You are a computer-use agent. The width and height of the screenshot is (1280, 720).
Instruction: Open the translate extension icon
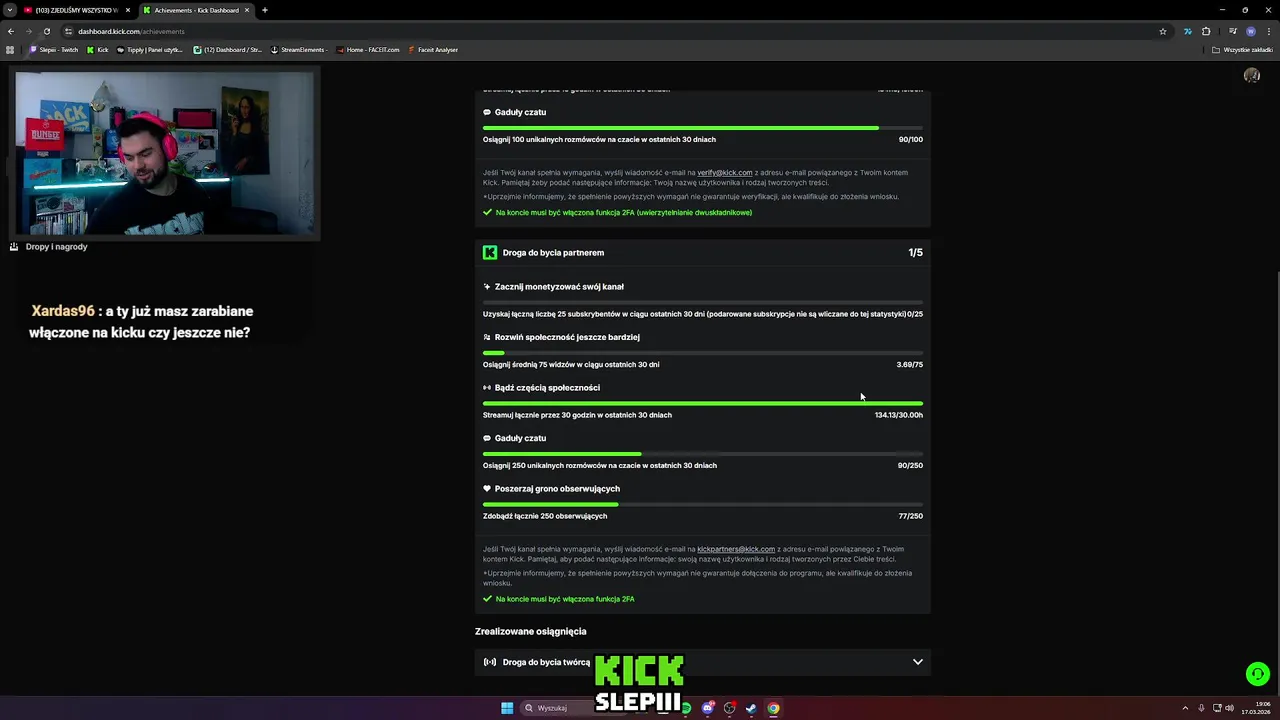click(1188, 31)
